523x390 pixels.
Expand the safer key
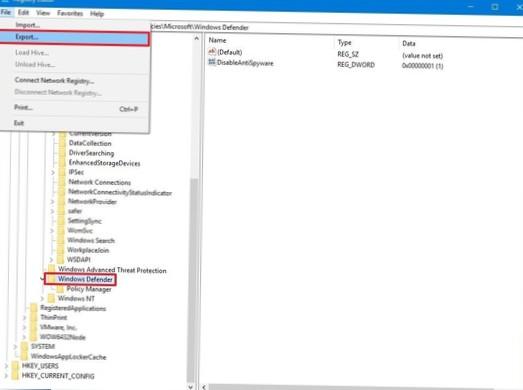click(52, 212)
